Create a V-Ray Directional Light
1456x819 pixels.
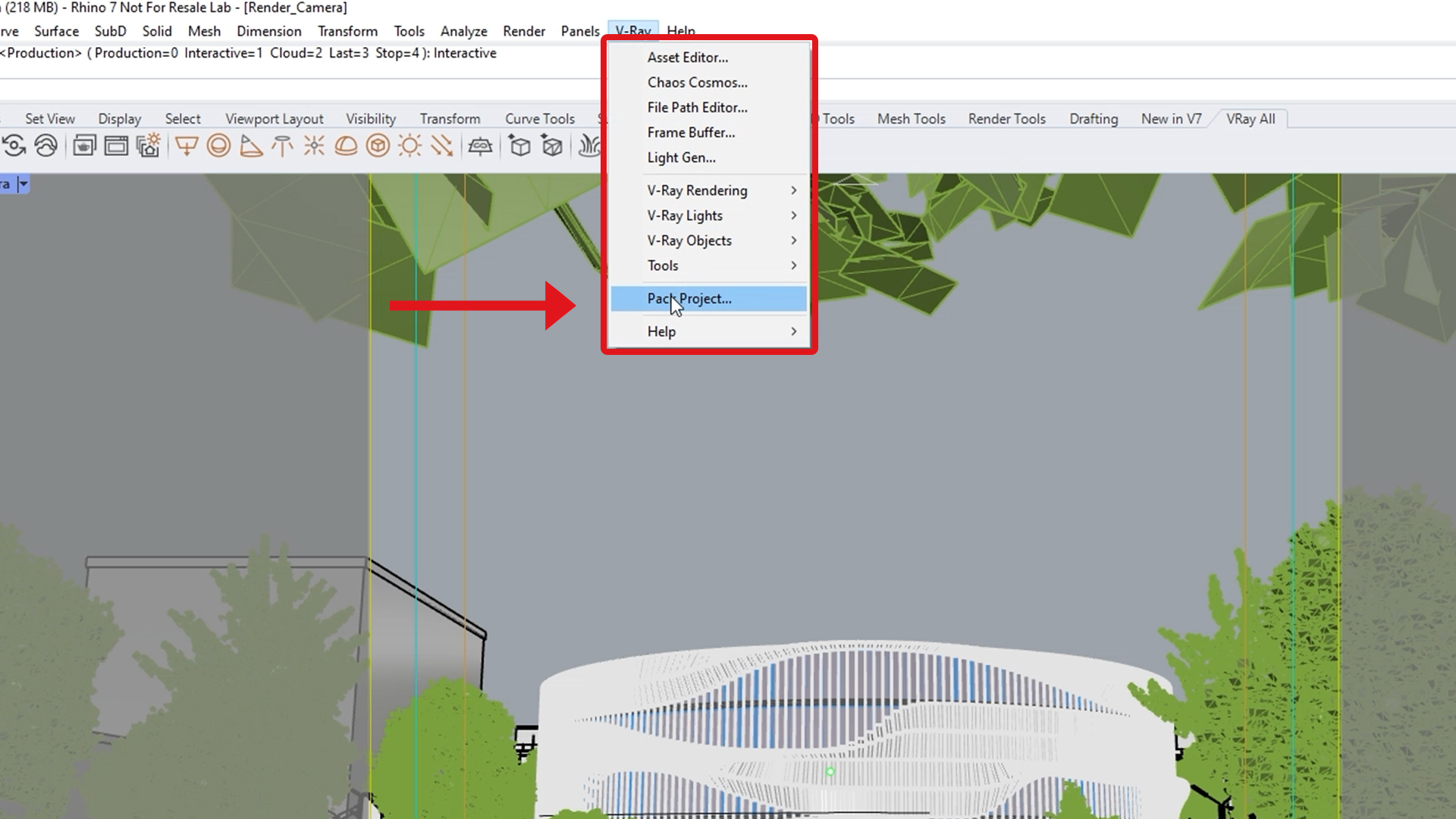pos(441,145)
